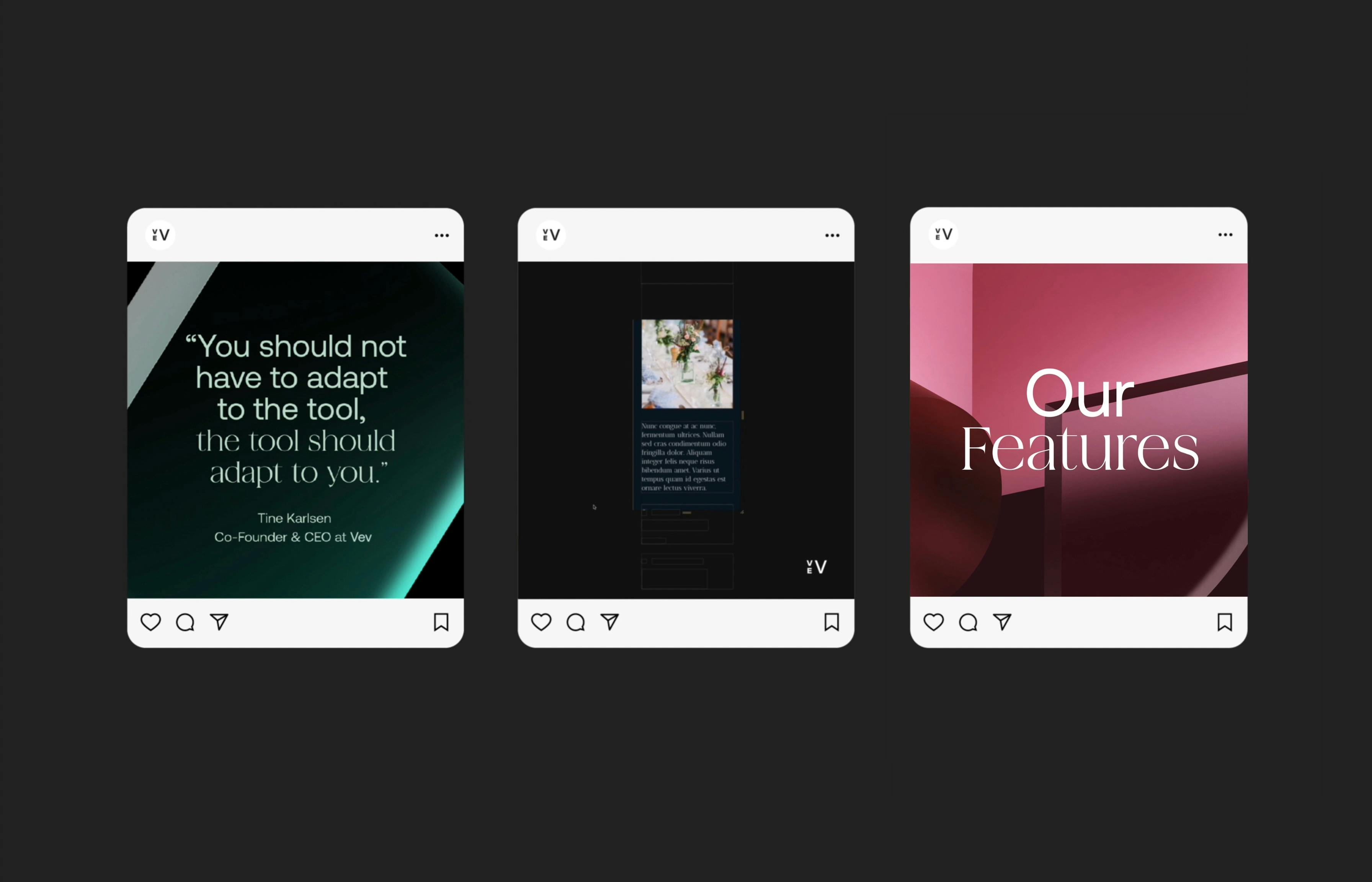Open comments on the quote post
This screenshot has width=1372, height=882.
[x=185, y=622]
